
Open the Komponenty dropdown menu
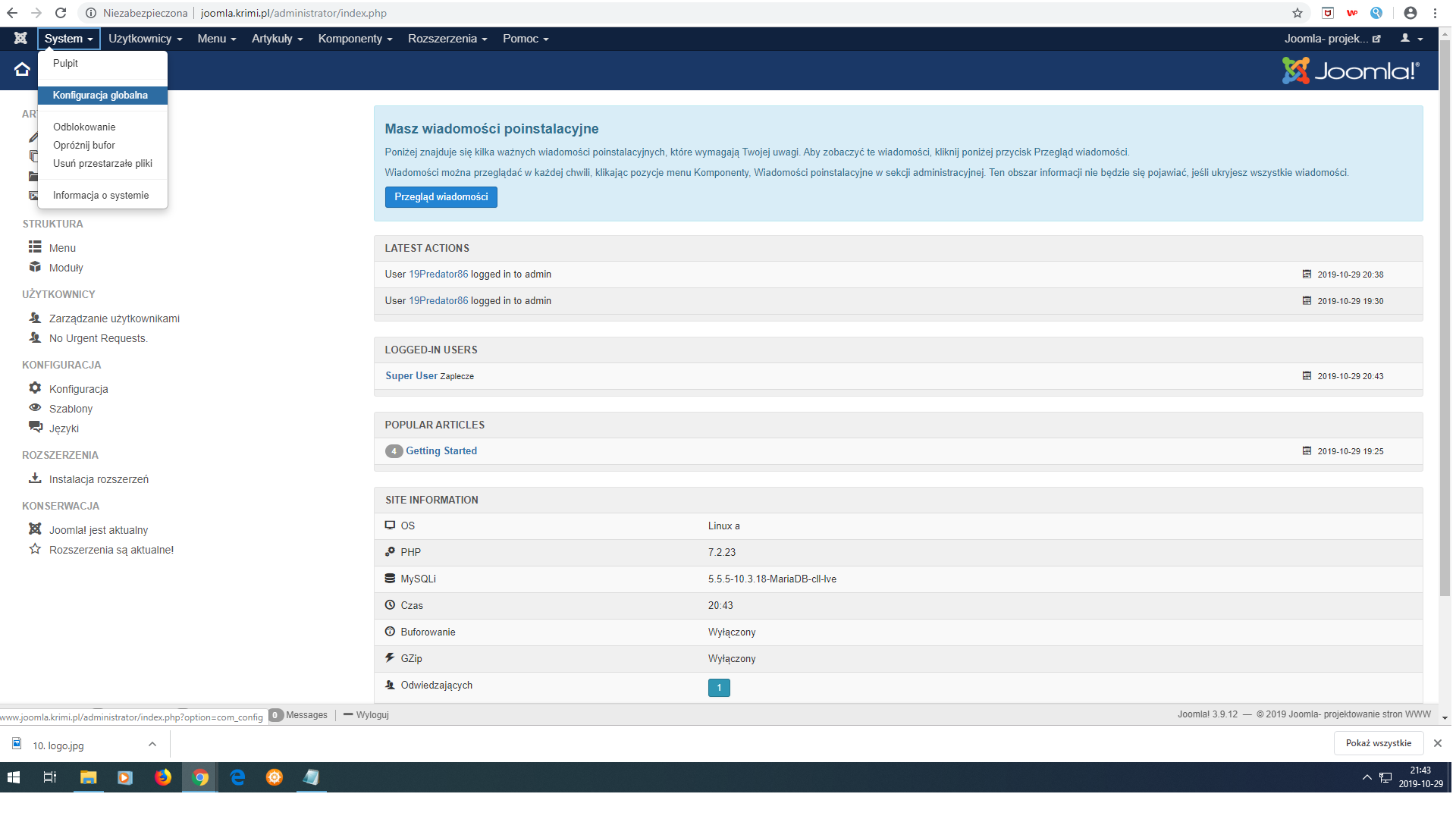(355, 39)
